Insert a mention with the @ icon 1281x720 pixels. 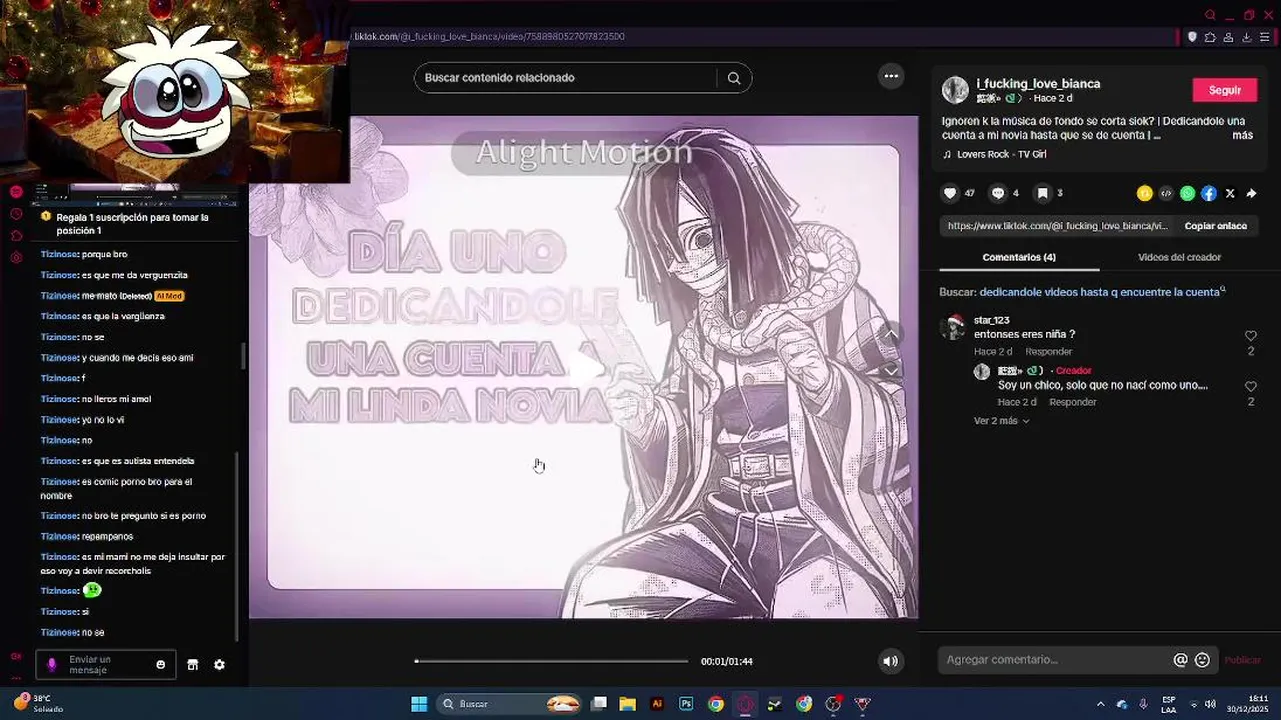(1180, 660)
